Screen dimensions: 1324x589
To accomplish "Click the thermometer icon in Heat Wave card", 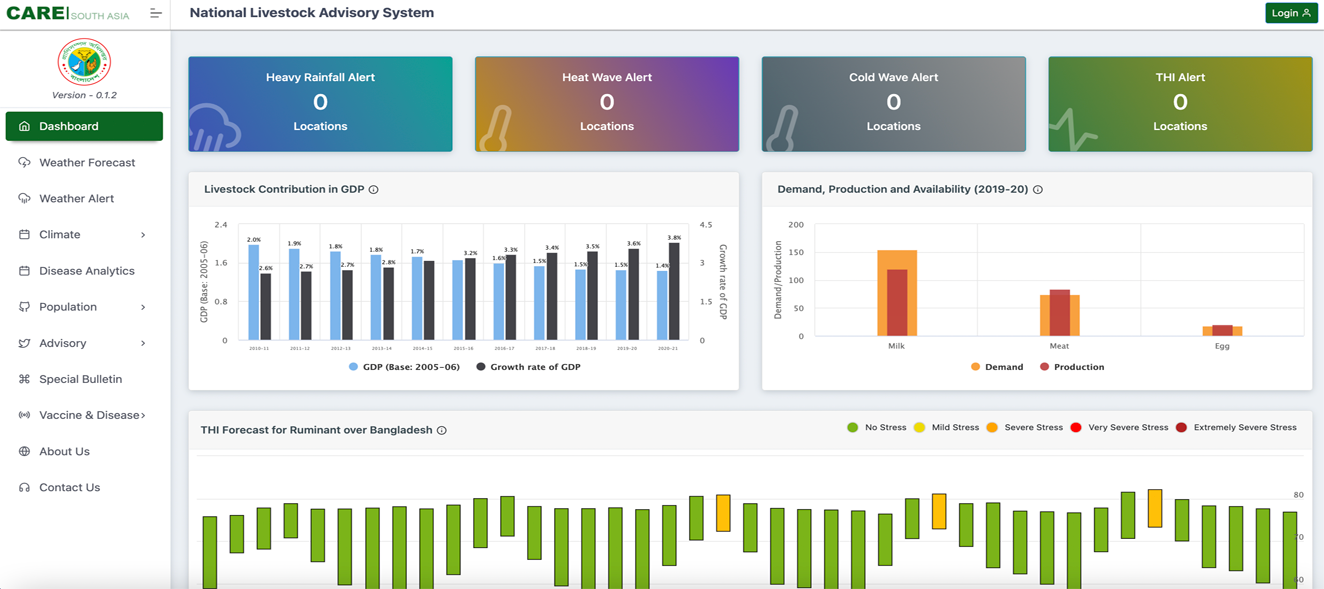I will pyautogui.click(x=496, y=128).
